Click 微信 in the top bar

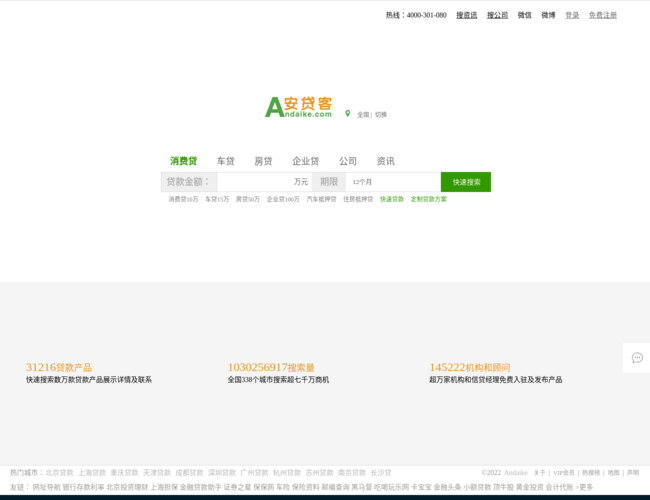coord(524,15)
